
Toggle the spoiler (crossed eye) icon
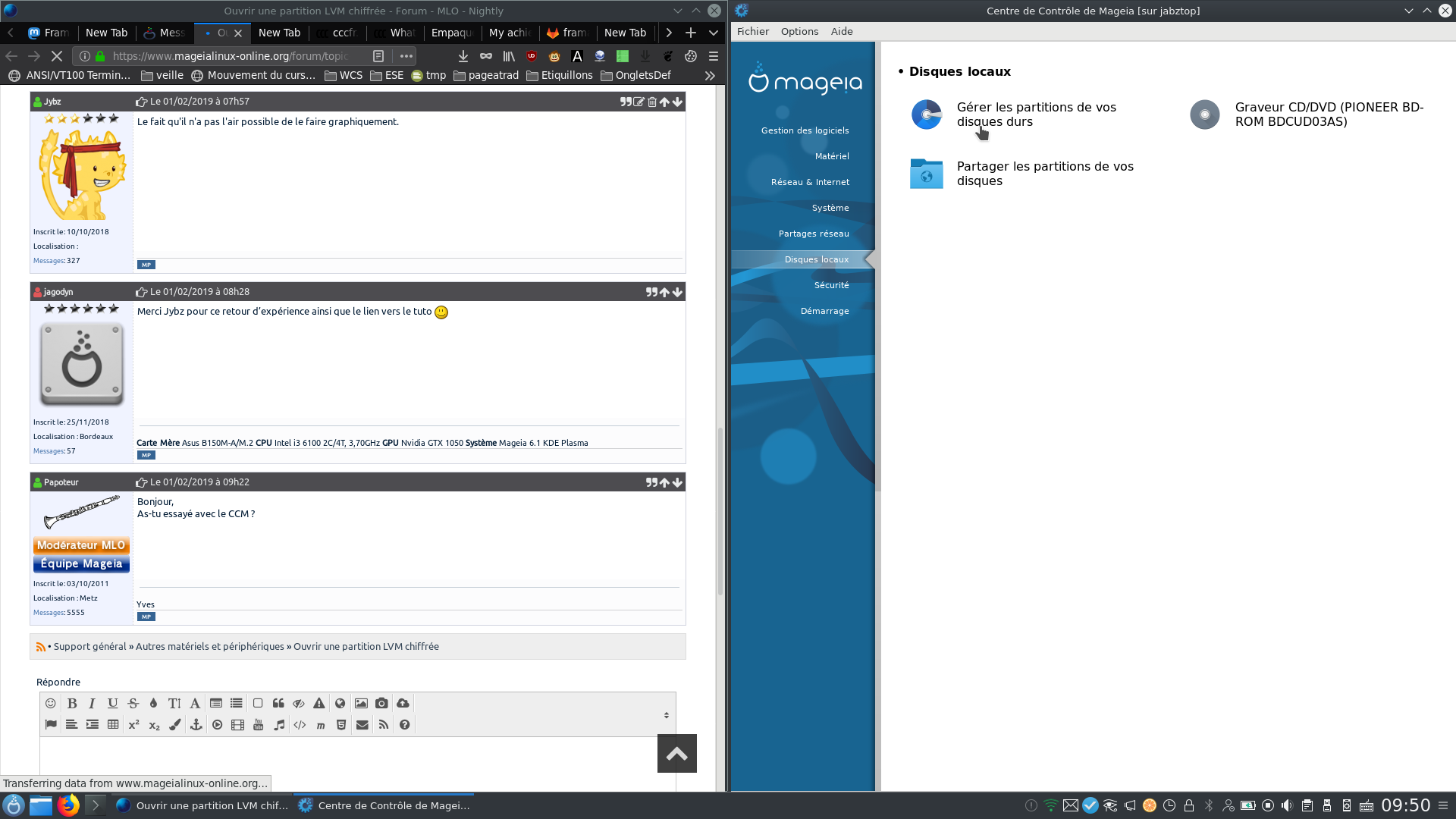(299, 704)
